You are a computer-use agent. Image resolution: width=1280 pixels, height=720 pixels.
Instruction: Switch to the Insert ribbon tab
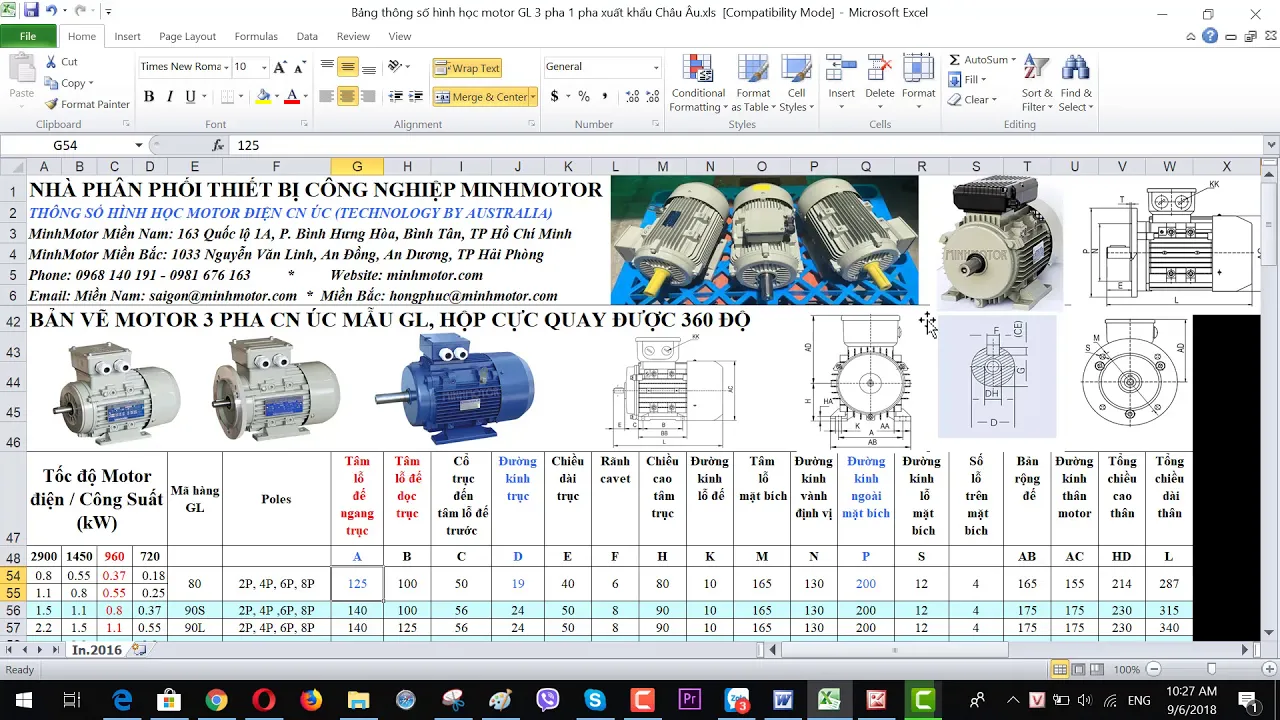[127, 36]
